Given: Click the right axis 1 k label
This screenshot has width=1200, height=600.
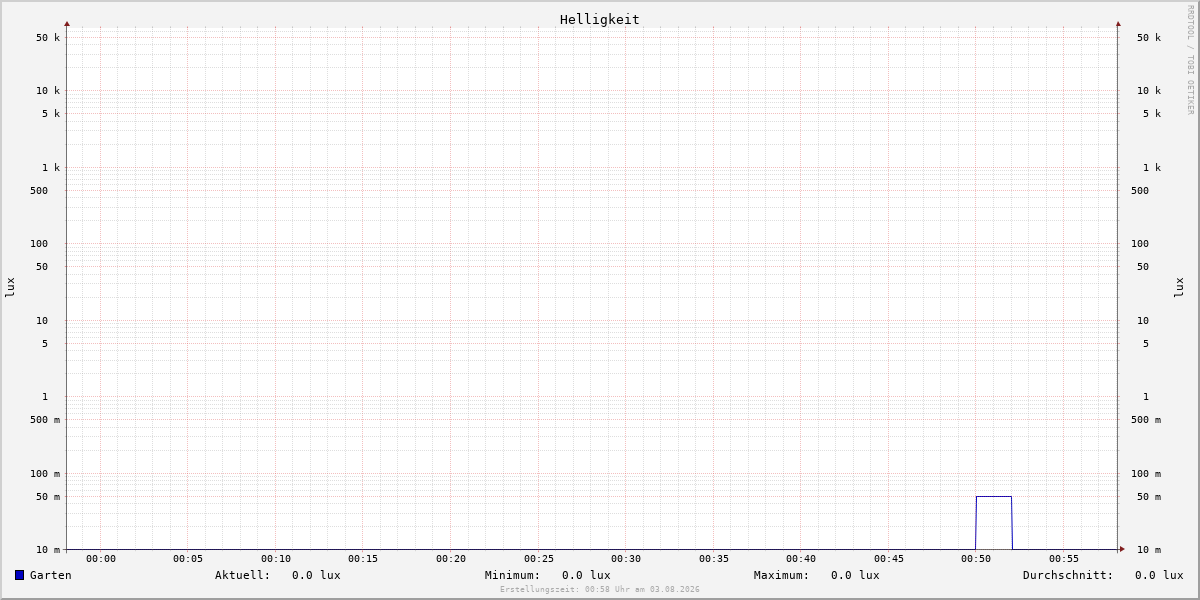Looking at the screenshot, I should 1152,168.
